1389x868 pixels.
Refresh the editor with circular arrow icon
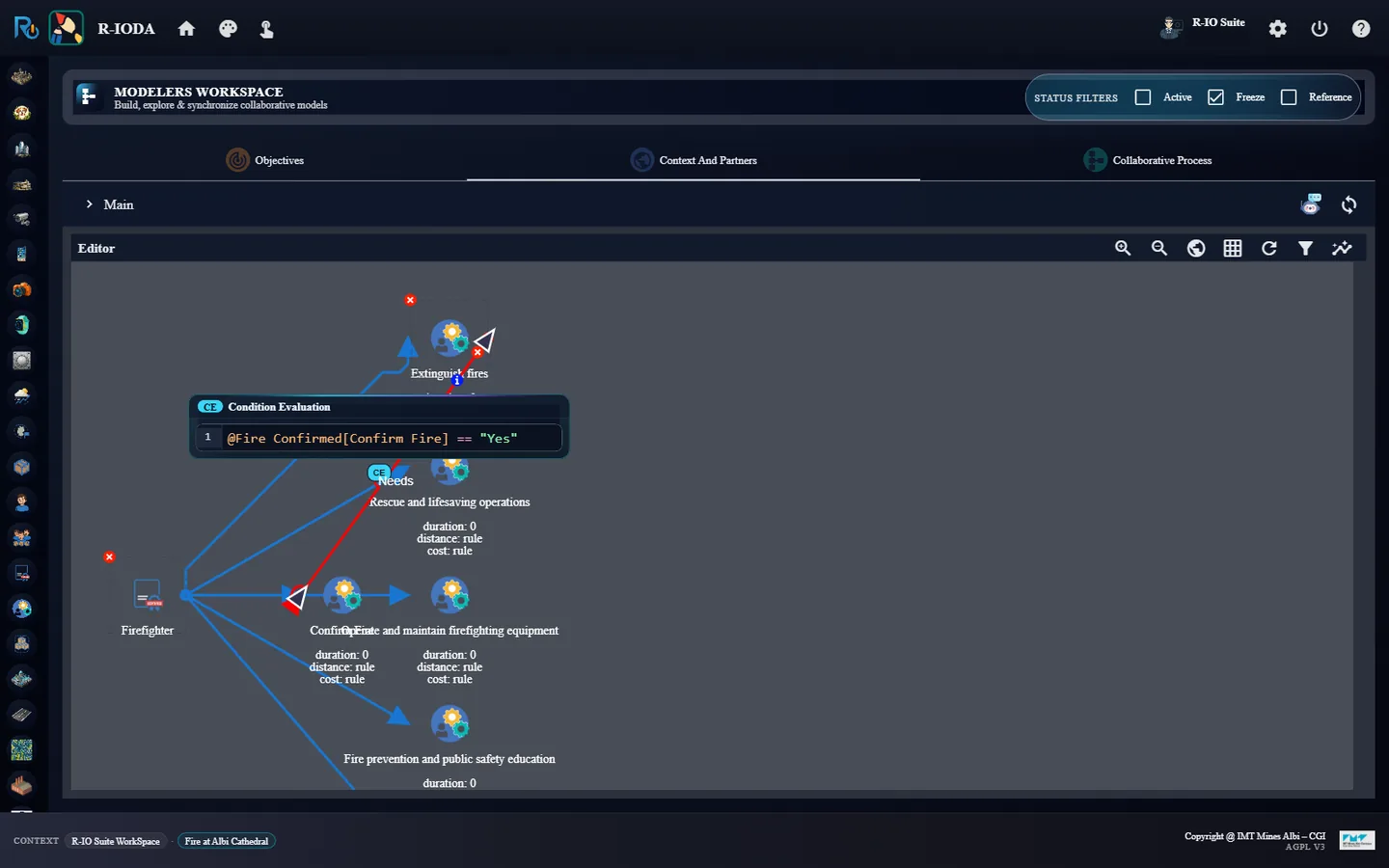(1269, 248)
